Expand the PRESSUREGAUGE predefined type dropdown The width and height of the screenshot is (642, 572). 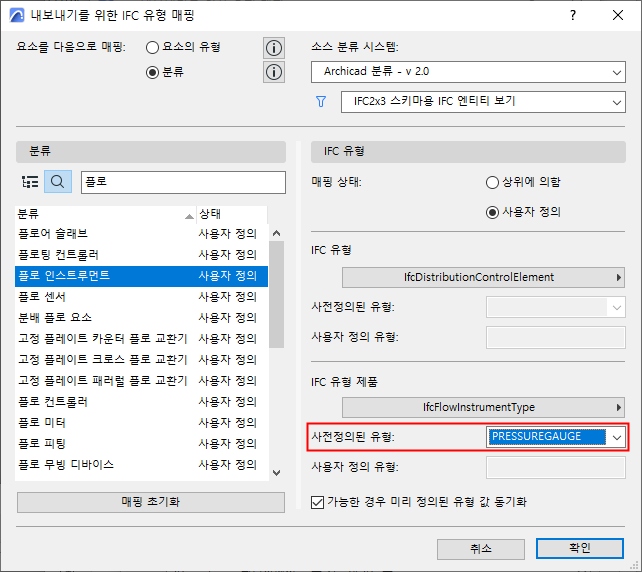coord(617,437)
